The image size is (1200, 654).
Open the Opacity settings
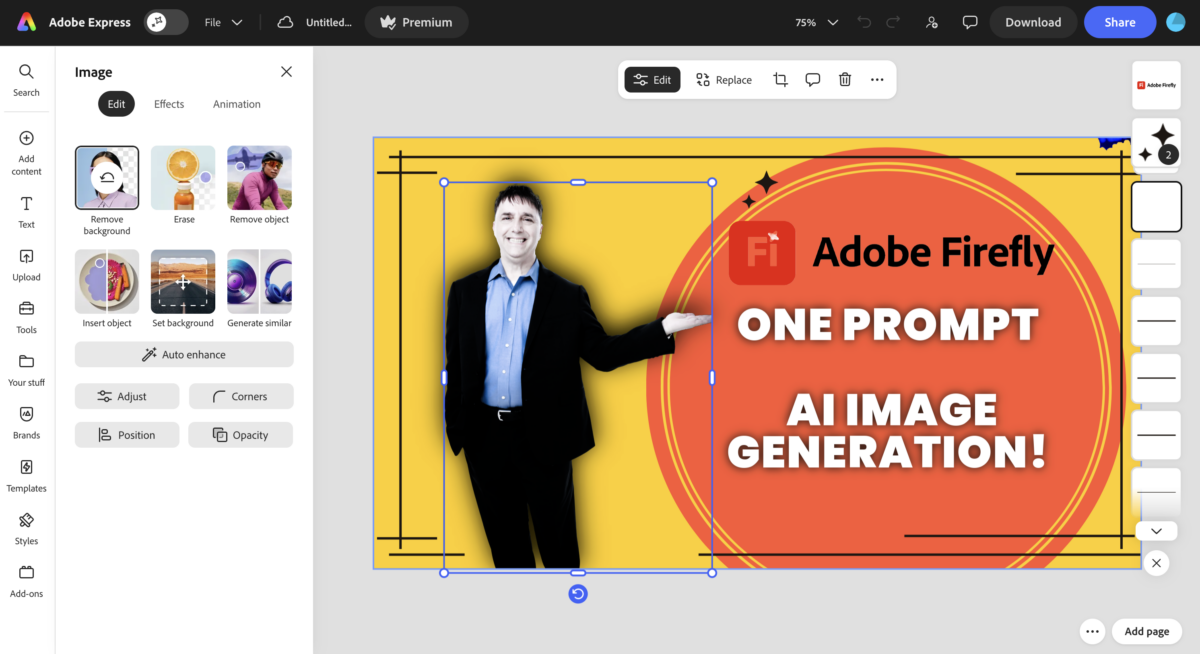(241, 435)
